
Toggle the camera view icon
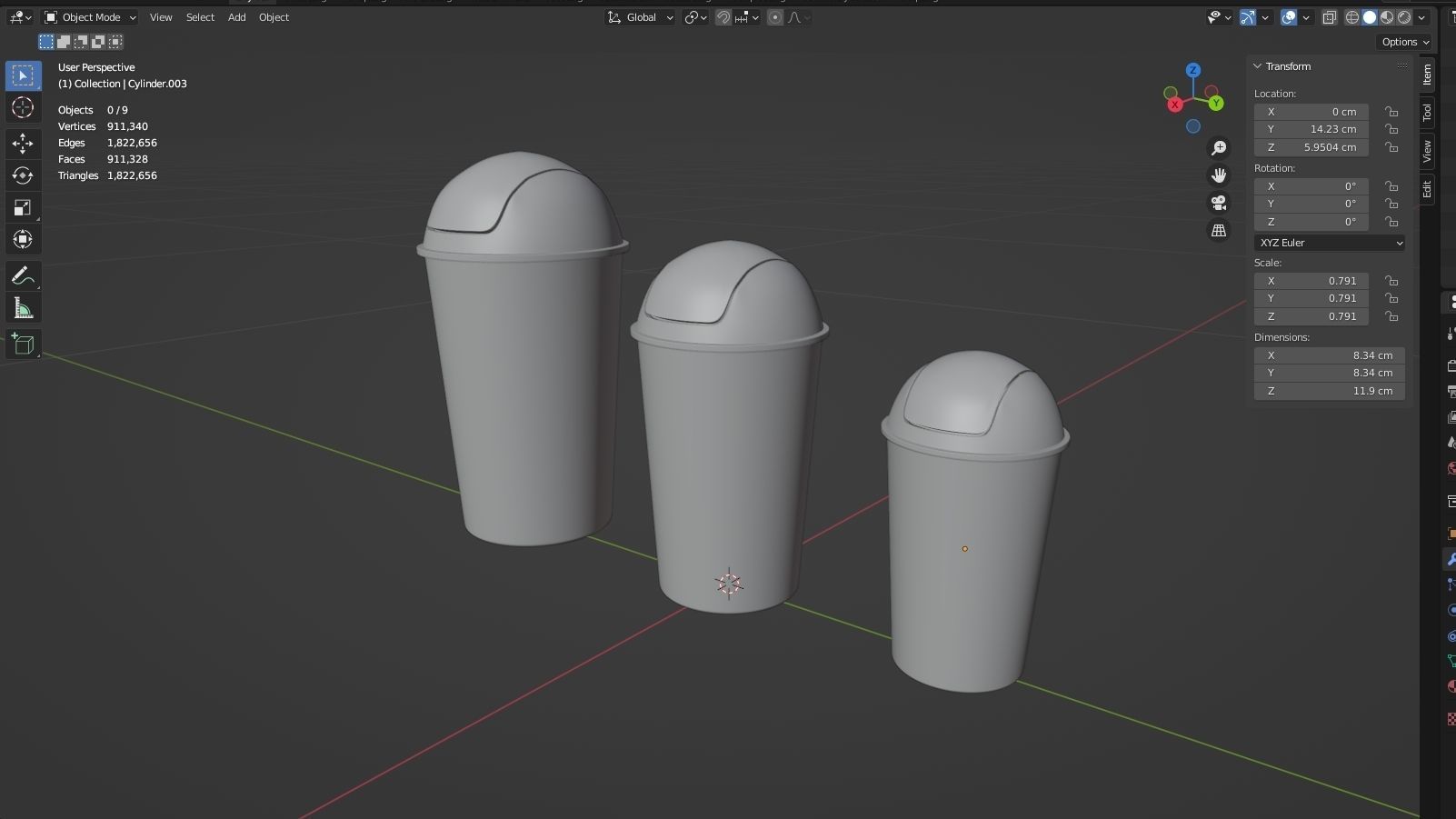coord(1219,203)
